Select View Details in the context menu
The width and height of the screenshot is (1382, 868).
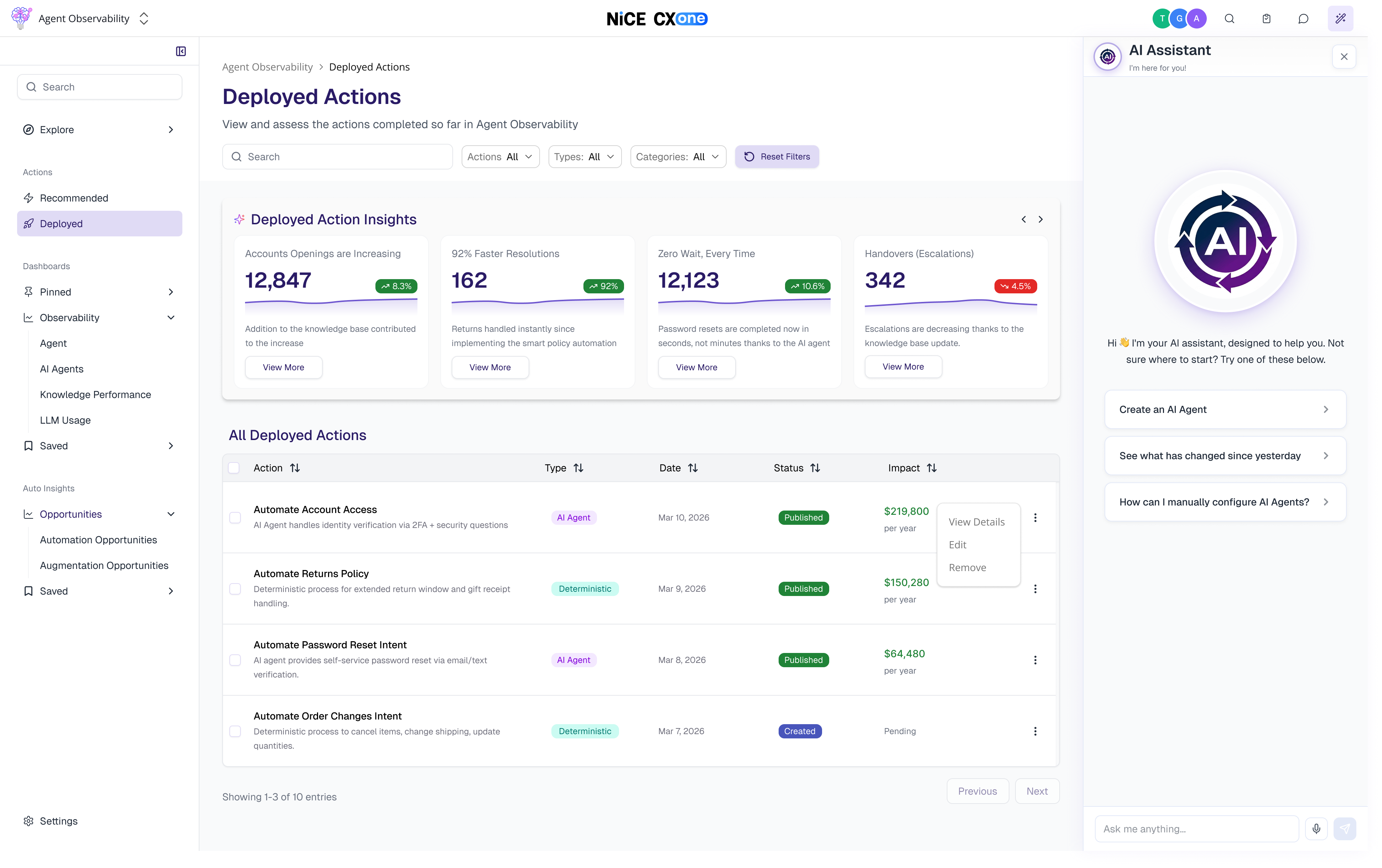click(x=976, y=522)
